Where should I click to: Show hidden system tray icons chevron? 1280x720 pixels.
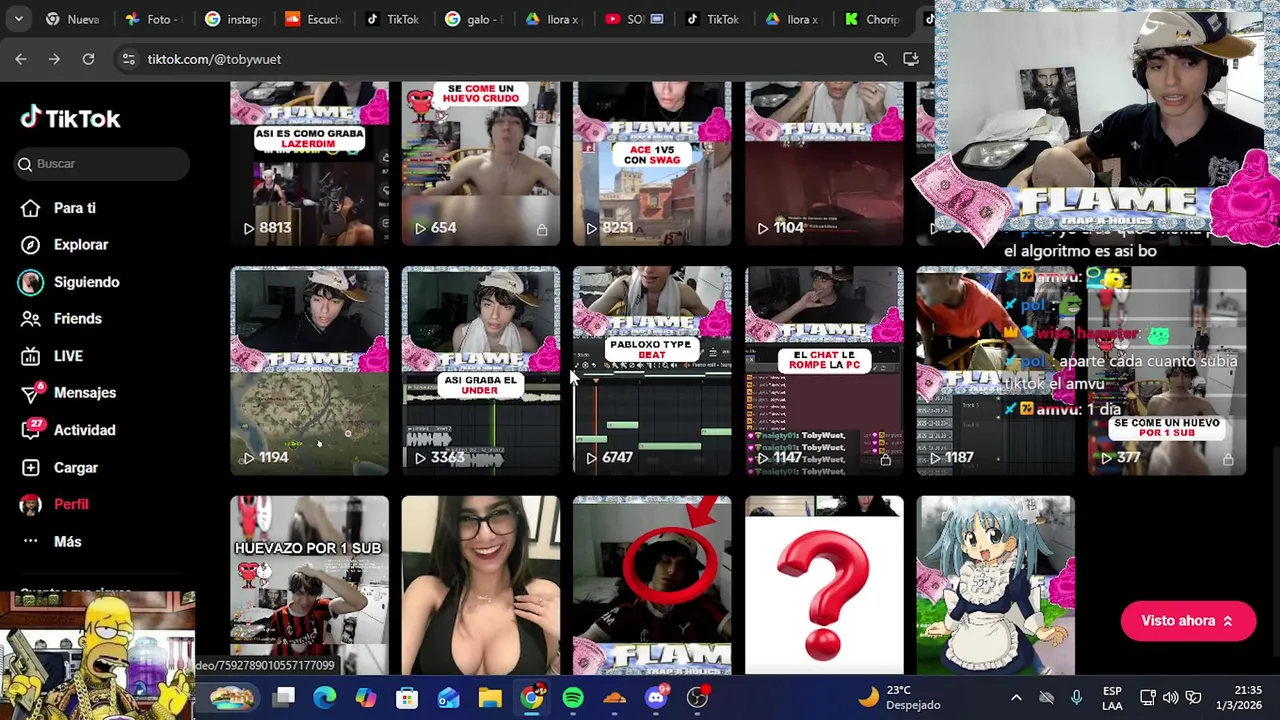pos(1016,697)
